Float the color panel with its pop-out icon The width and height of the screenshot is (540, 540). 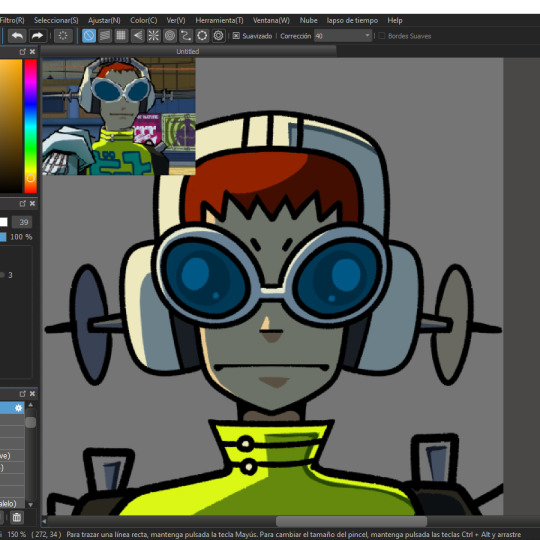(23, 52)
